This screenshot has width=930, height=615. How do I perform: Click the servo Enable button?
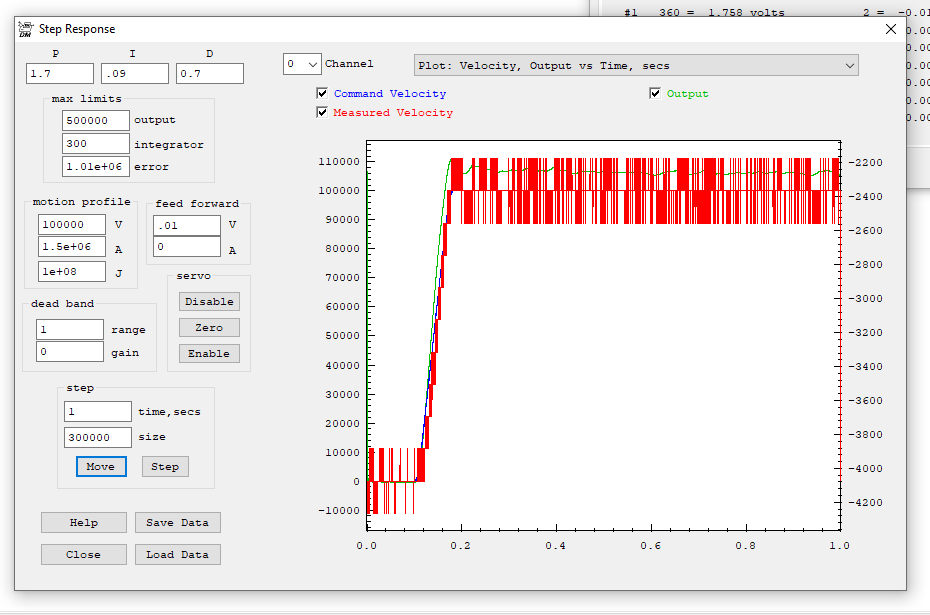(x=209, y=353)
